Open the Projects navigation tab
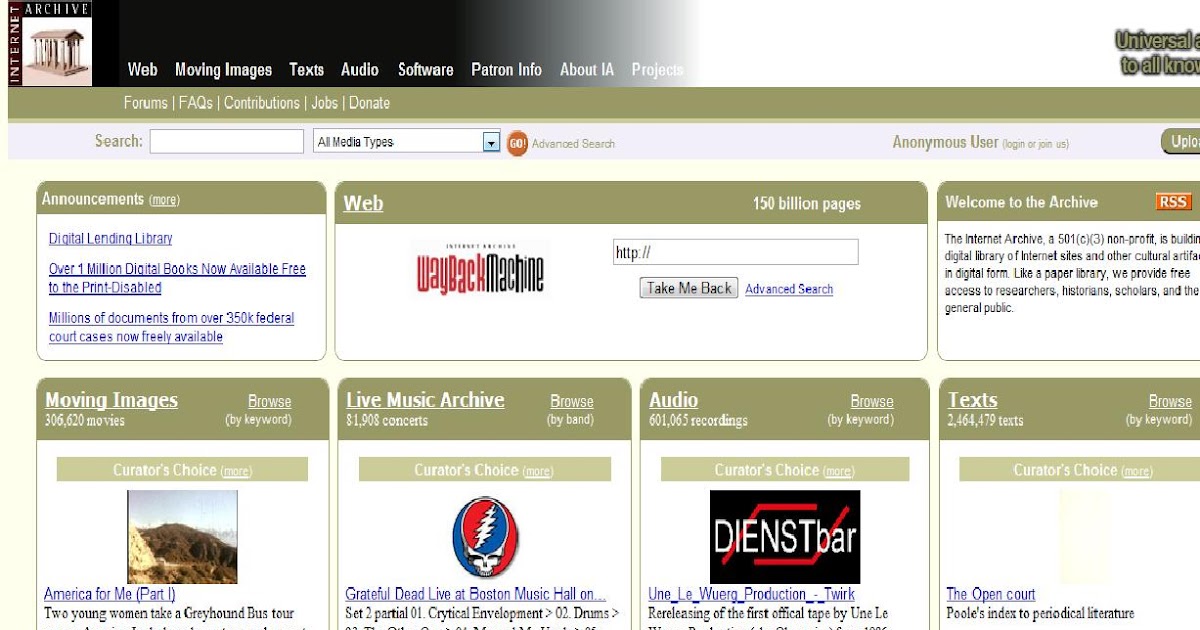1200x630 pixels. pos(658,70)
